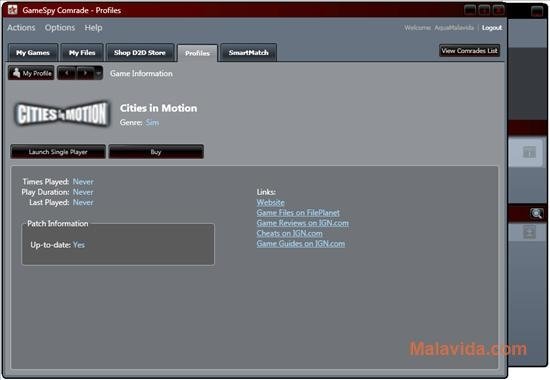Select the Profiles tab
Image resolution: width=550 pixels, height=380 pixels.
[197, 53]
